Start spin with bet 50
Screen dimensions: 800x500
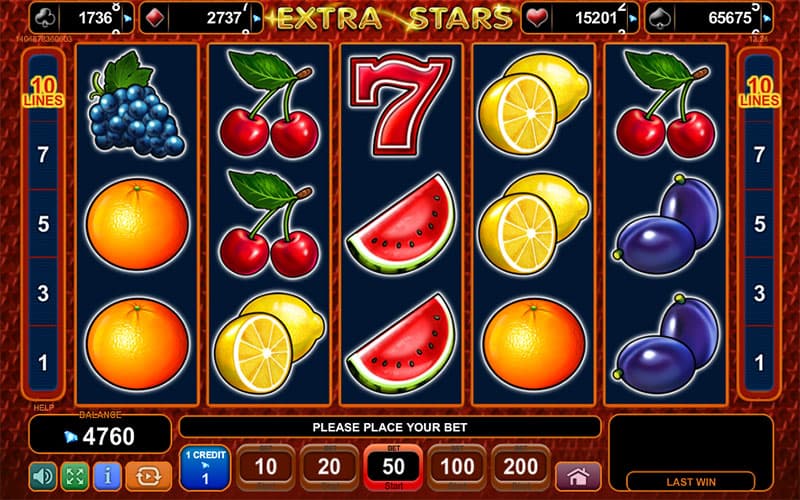coord(393,467)
